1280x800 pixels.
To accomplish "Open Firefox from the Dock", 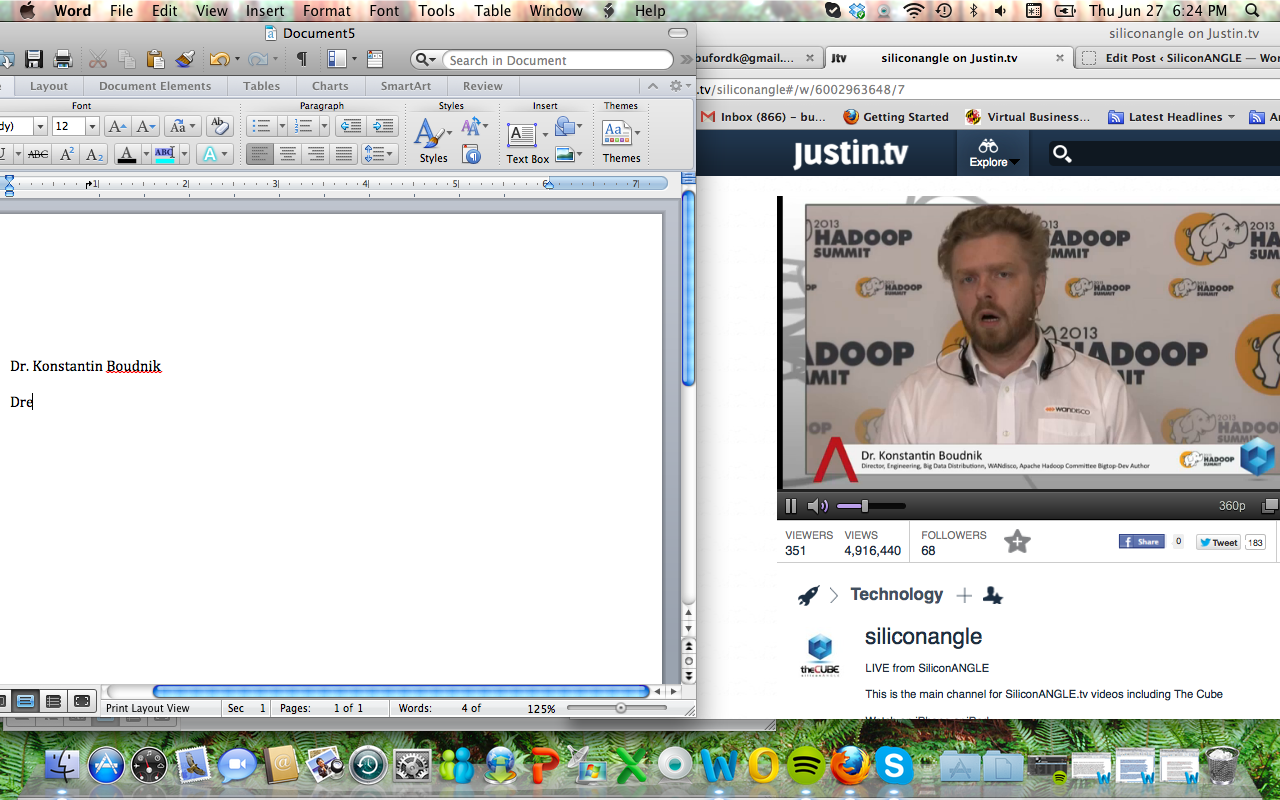I will 851,766.
